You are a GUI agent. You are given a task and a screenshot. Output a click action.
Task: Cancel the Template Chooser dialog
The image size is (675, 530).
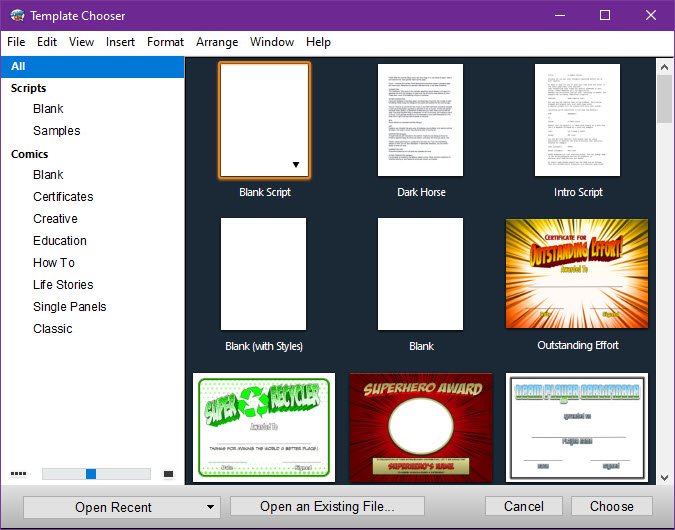pos(523,506)
